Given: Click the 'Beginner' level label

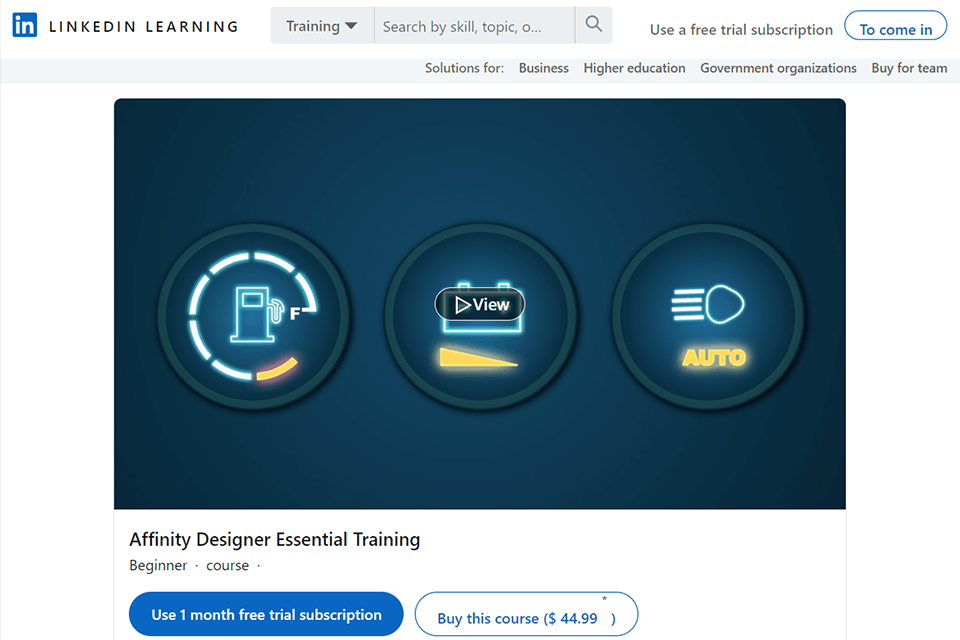Looking at the screenshot, I should (158, 565).
